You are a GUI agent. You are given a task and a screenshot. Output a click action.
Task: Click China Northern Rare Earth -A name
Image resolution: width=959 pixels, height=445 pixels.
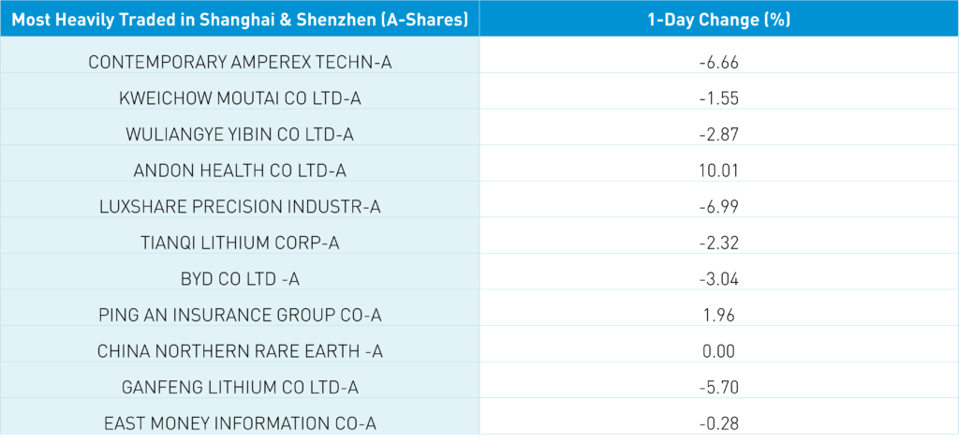[239, 351]
